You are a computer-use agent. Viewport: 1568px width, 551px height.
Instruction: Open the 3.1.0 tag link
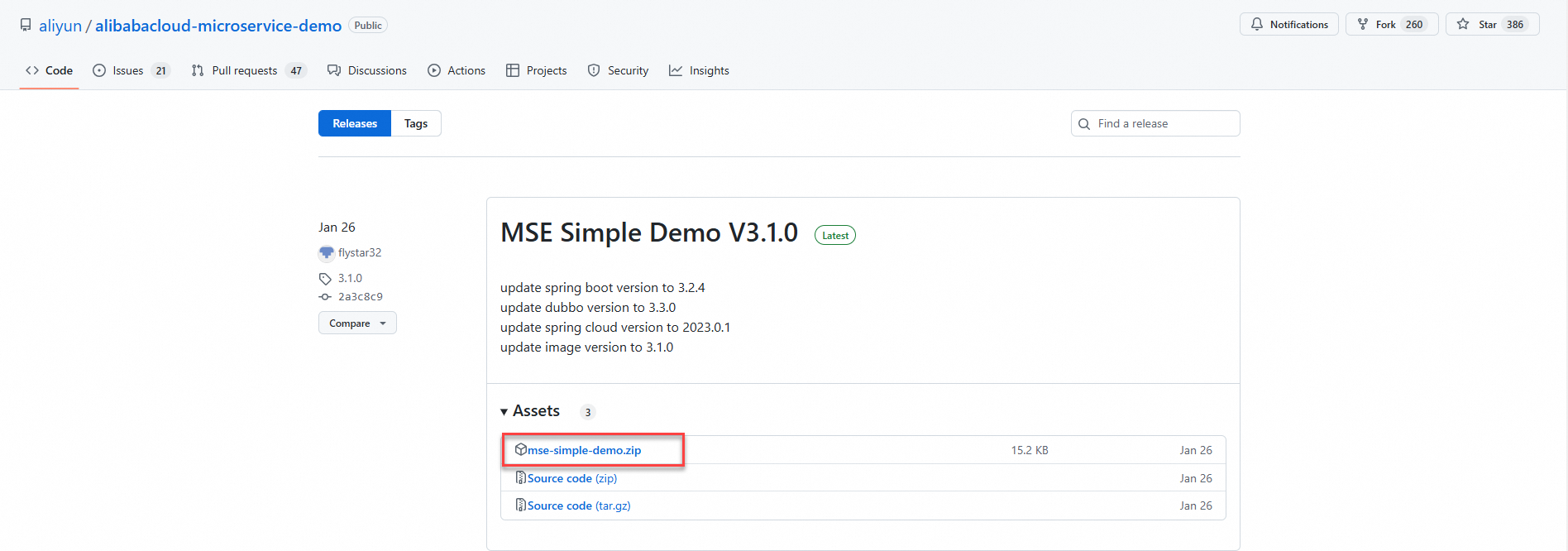tap(350, 278)
